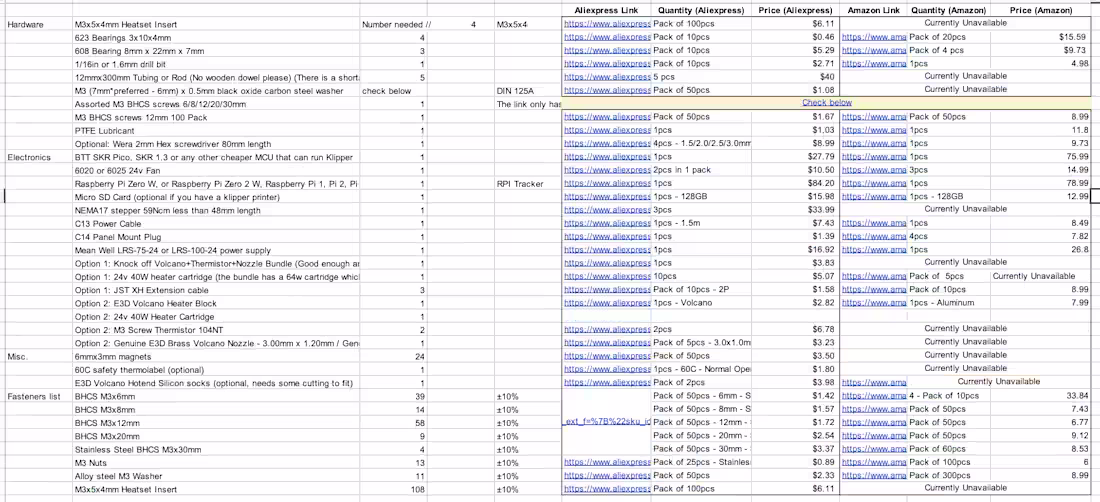Open Aliexpress link for PTFE Lubricant
The image size is (1100, 502).
(607, 130)
